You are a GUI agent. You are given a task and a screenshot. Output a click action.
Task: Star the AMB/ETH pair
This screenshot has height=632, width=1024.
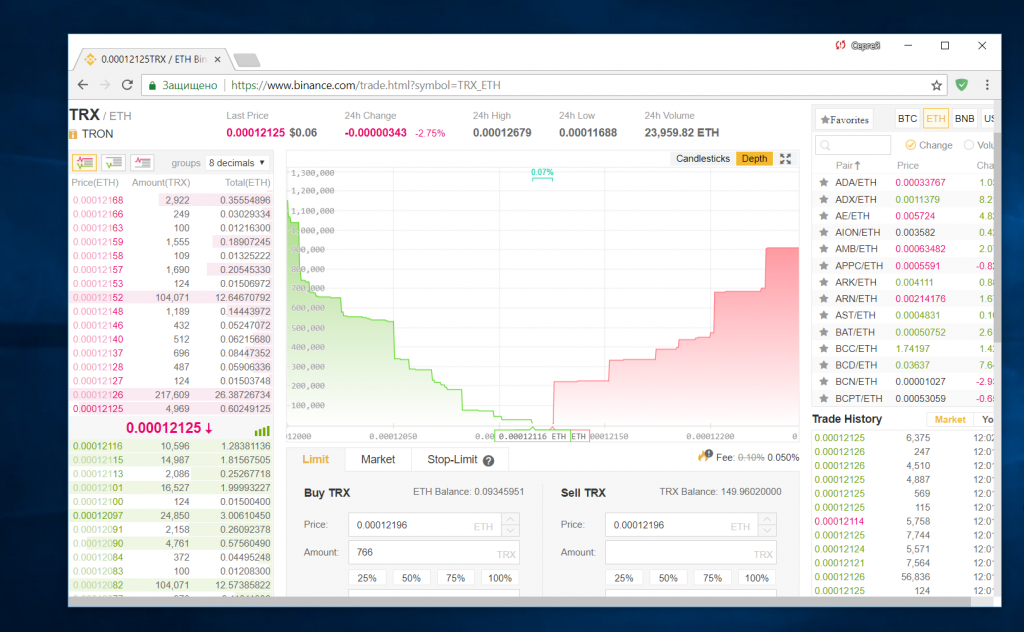(824, 249)
